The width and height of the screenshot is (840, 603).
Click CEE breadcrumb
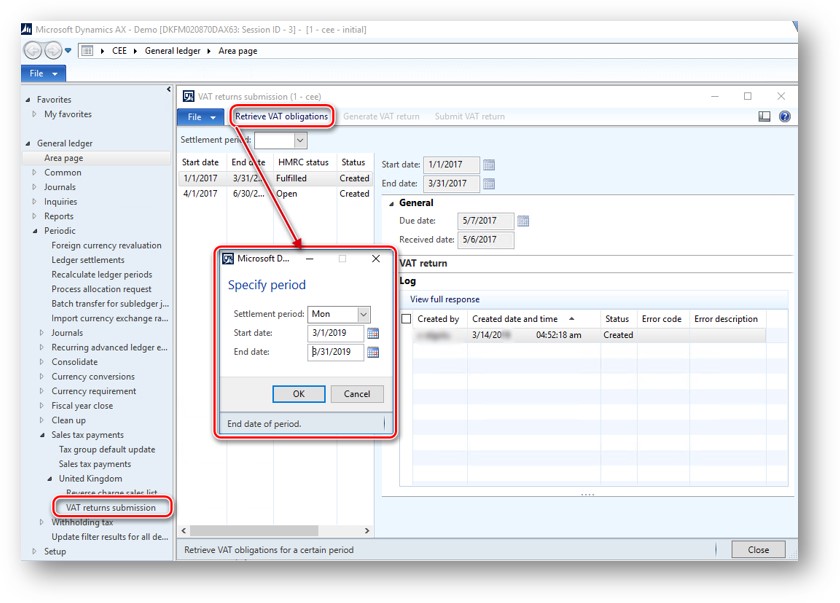(x=119, y=51)
